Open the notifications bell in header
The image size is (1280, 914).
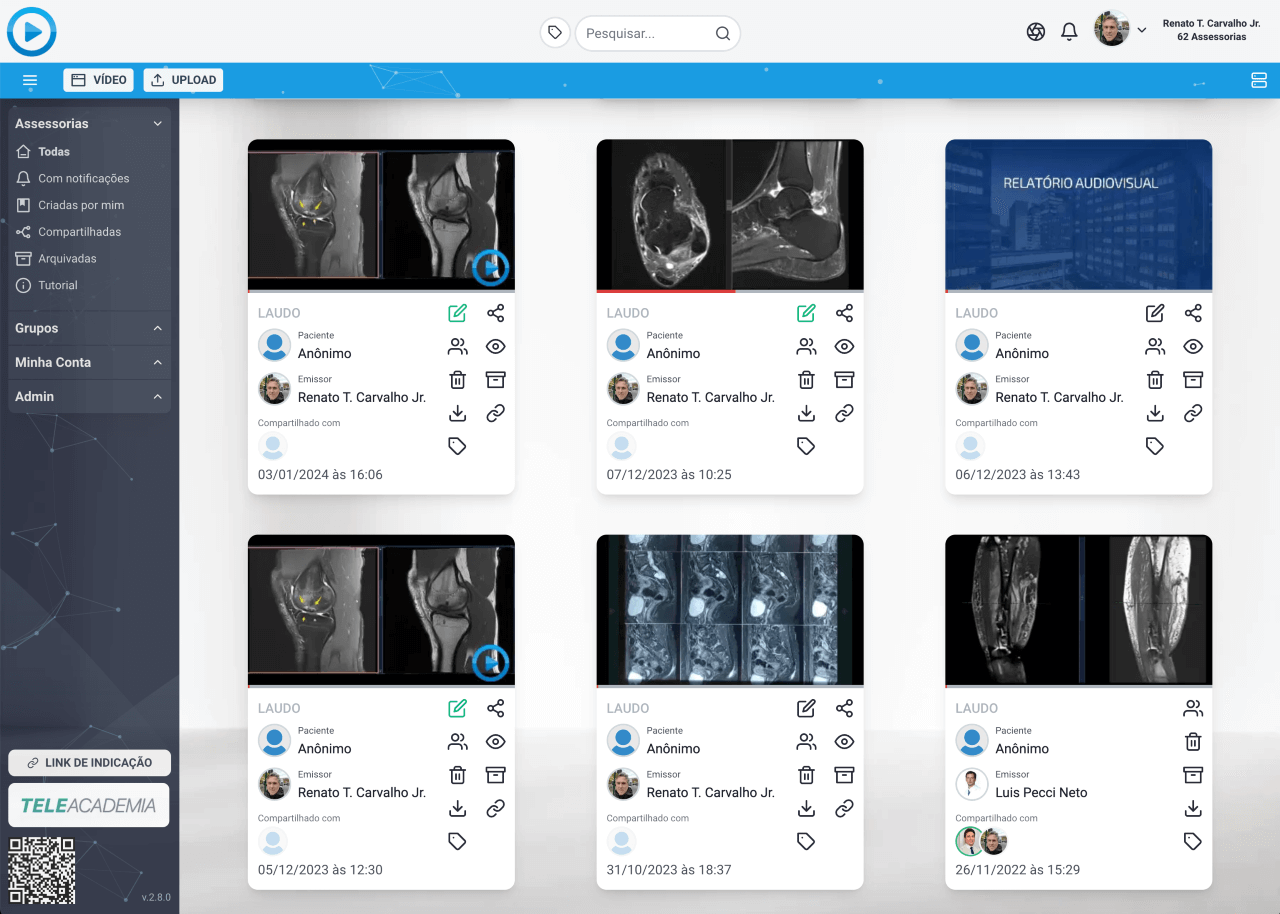tap(1069, 32)
